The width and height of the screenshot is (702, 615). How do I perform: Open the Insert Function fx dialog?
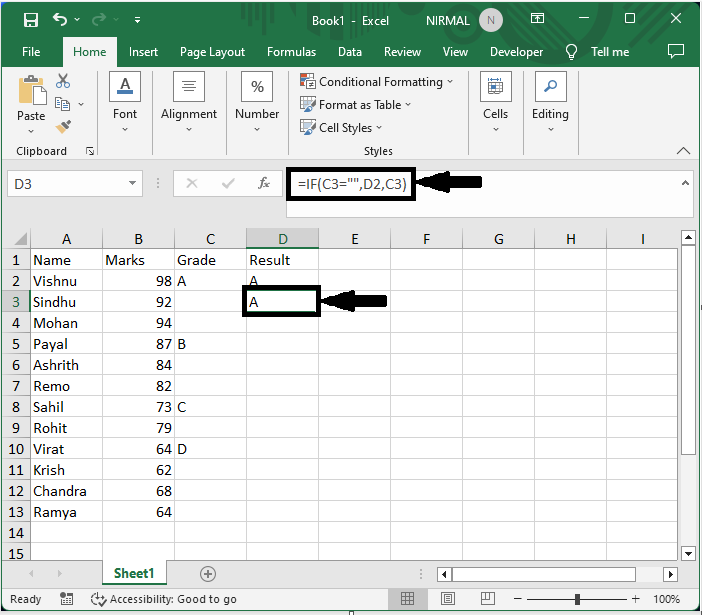(x=264, y=183)
